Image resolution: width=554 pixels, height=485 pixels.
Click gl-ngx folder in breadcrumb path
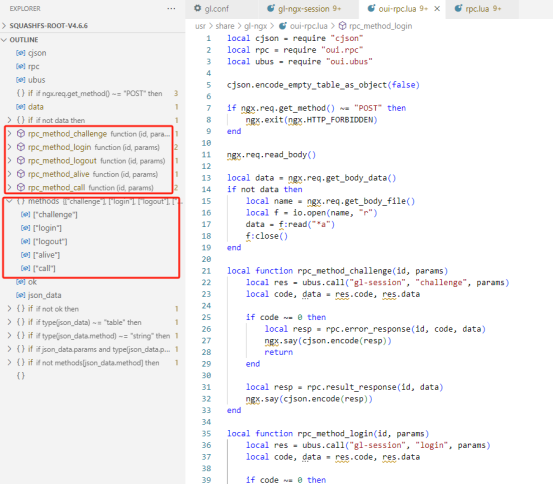(x=255, y=26)
